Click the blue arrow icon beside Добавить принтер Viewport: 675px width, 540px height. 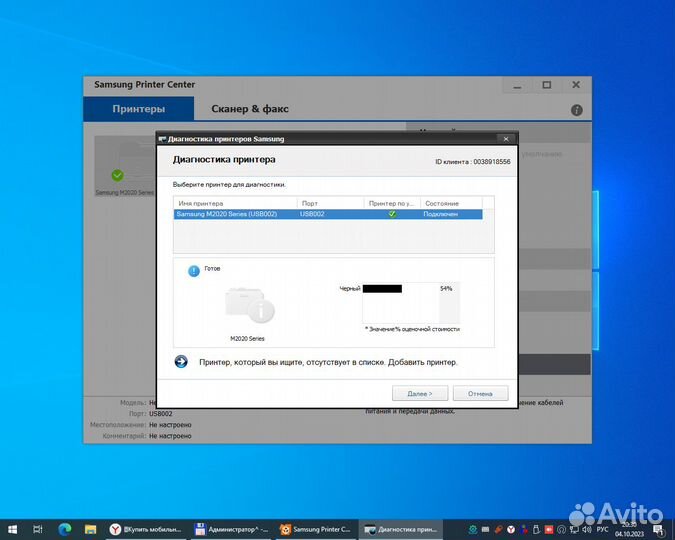tap(181, 362)
